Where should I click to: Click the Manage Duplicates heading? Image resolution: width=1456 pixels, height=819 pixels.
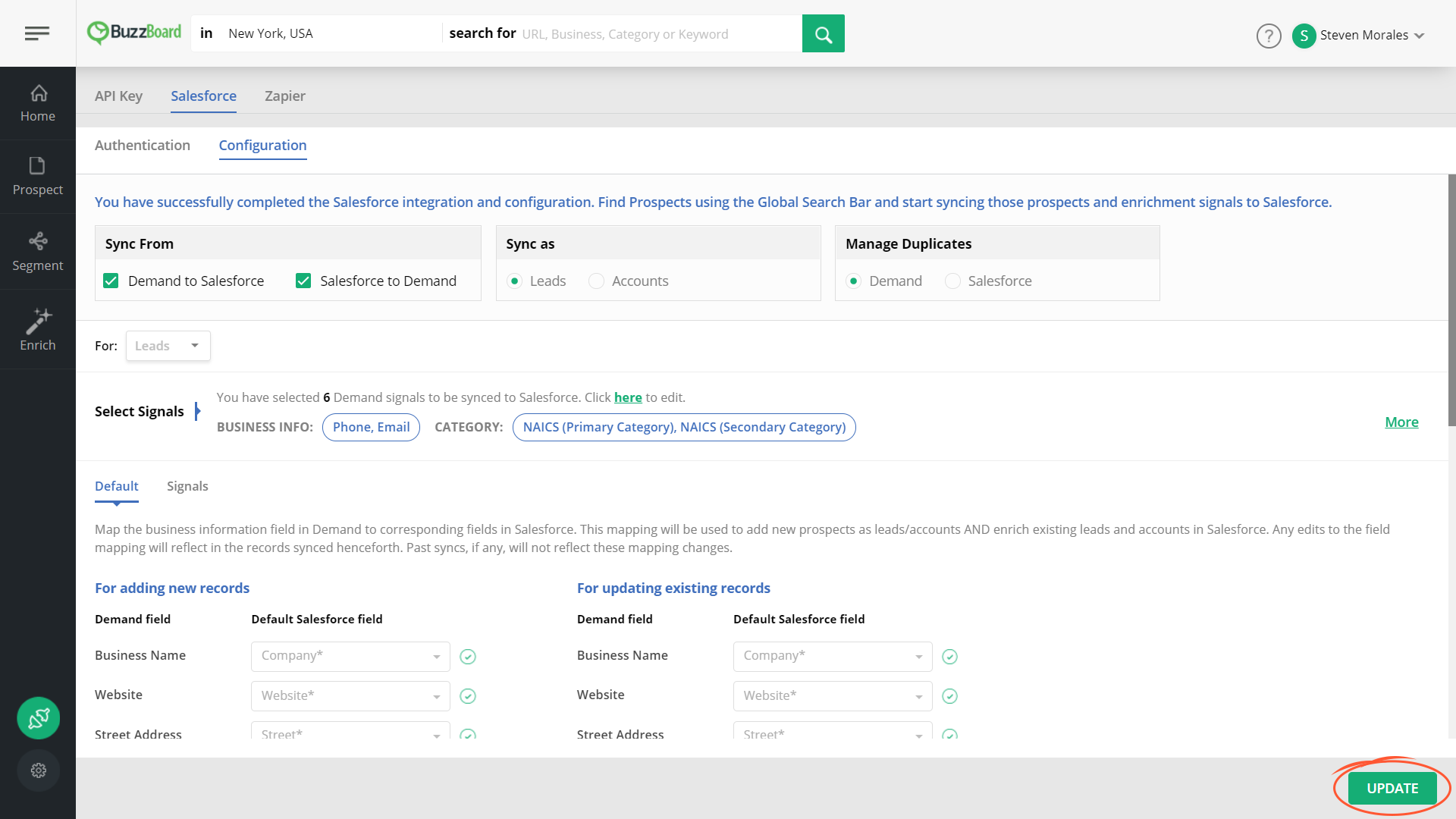point(908,244)
